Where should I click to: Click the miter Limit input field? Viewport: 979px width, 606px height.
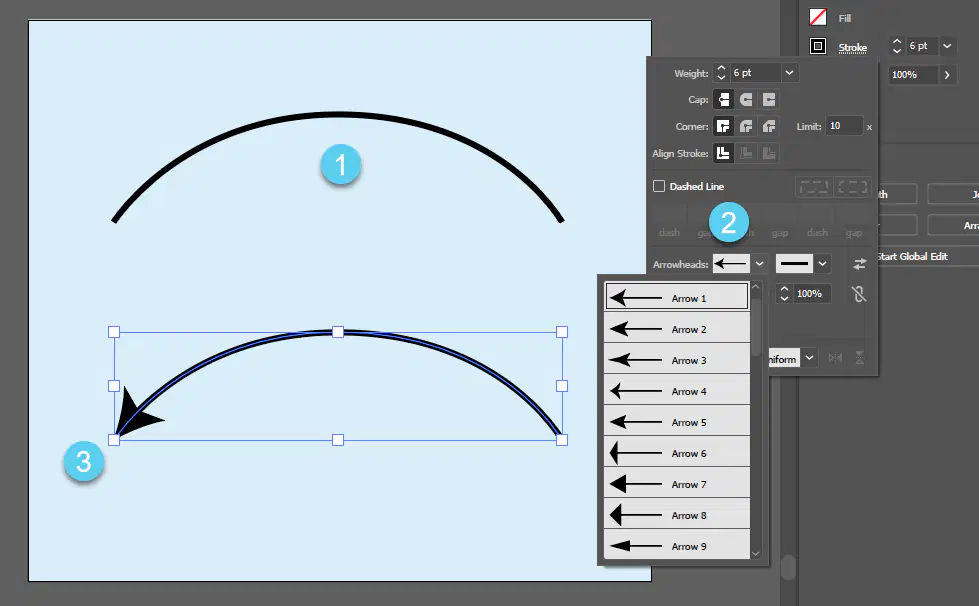(x=844, y=126)
